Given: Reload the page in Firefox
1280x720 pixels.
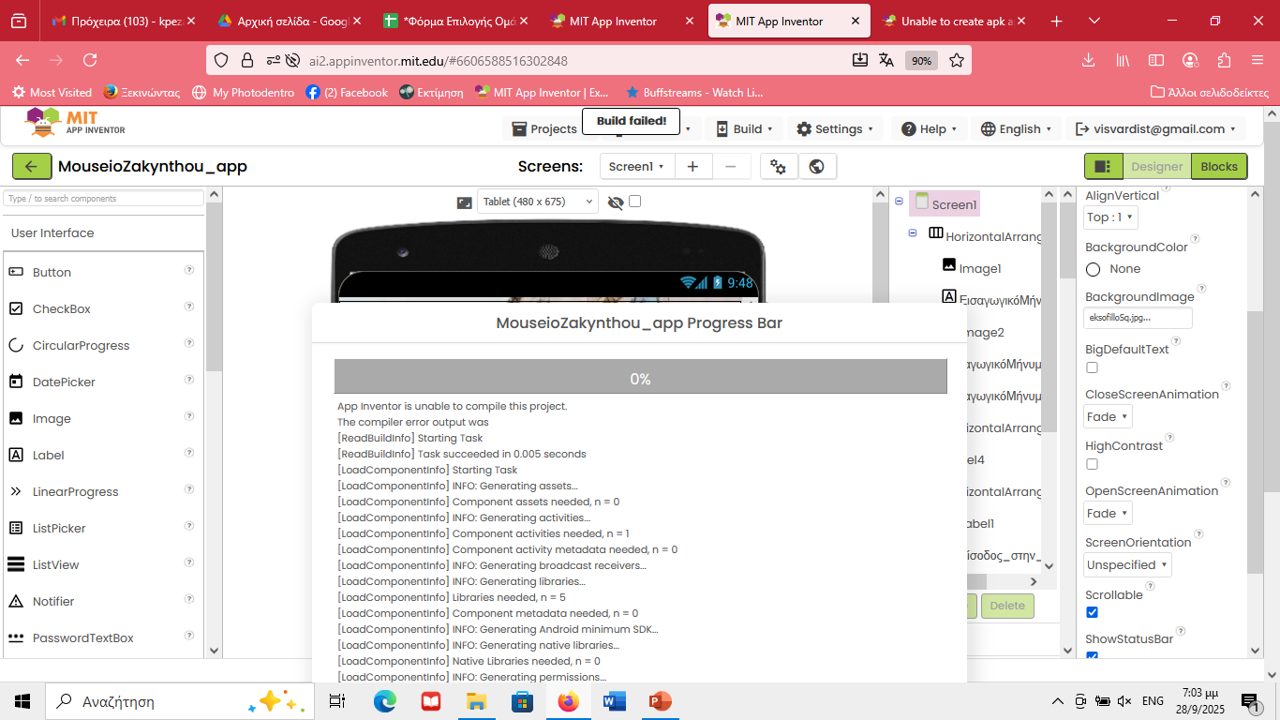Looking at the screenshot, I should [90, 61].
